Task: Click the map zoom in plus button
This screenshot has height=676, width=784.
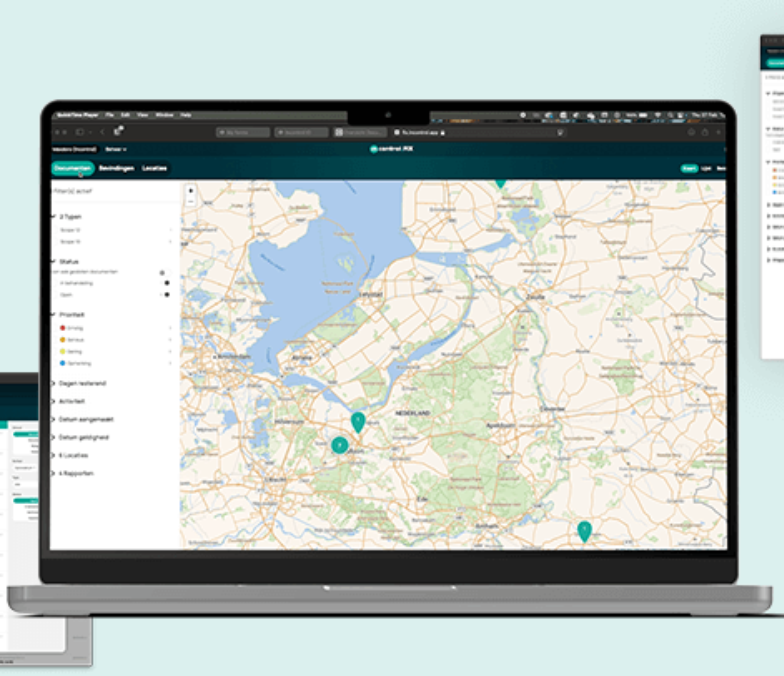Action: tap(191, 189)
